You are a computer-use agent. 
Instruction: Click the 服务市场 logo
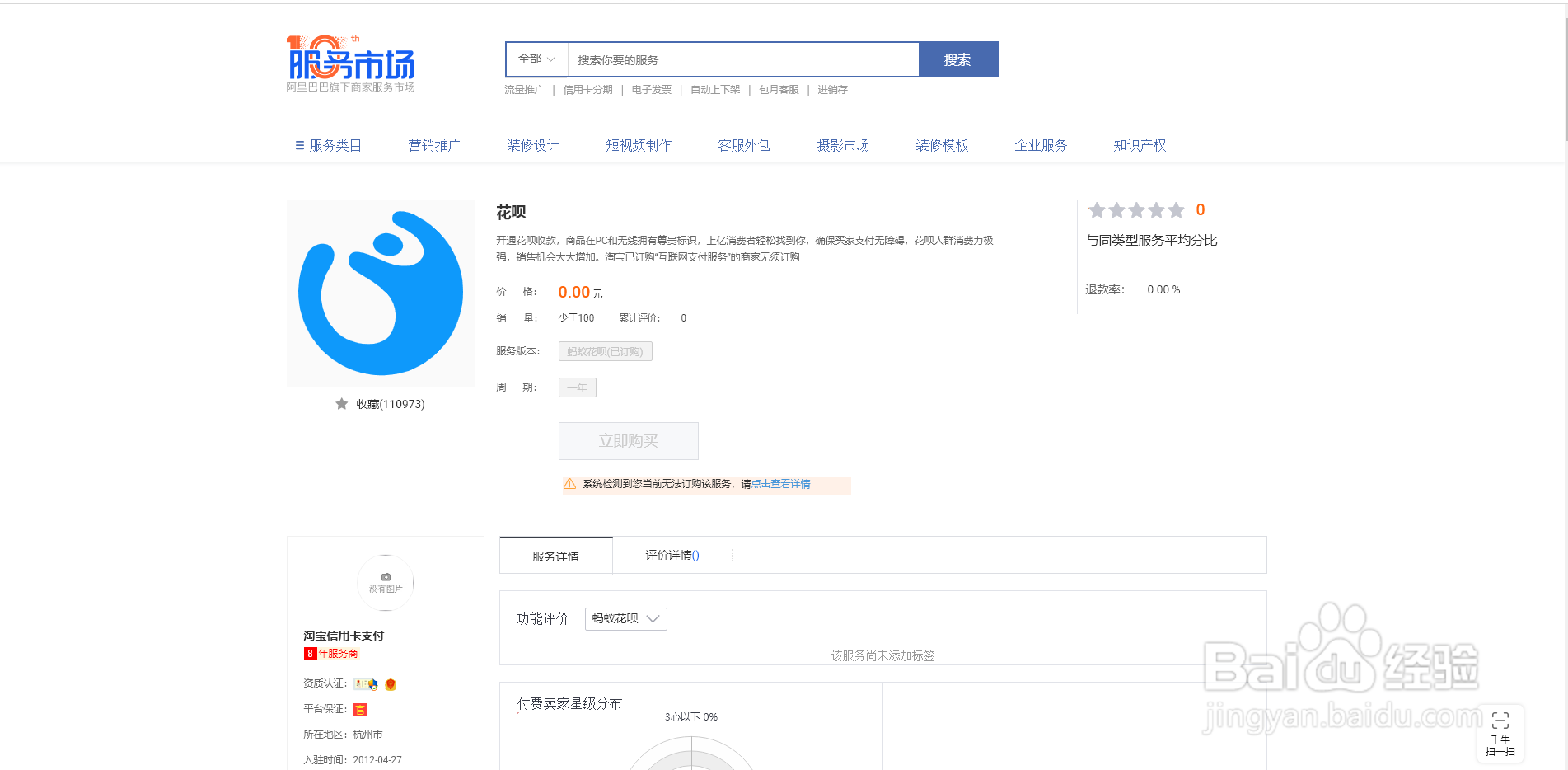(351, 63)
